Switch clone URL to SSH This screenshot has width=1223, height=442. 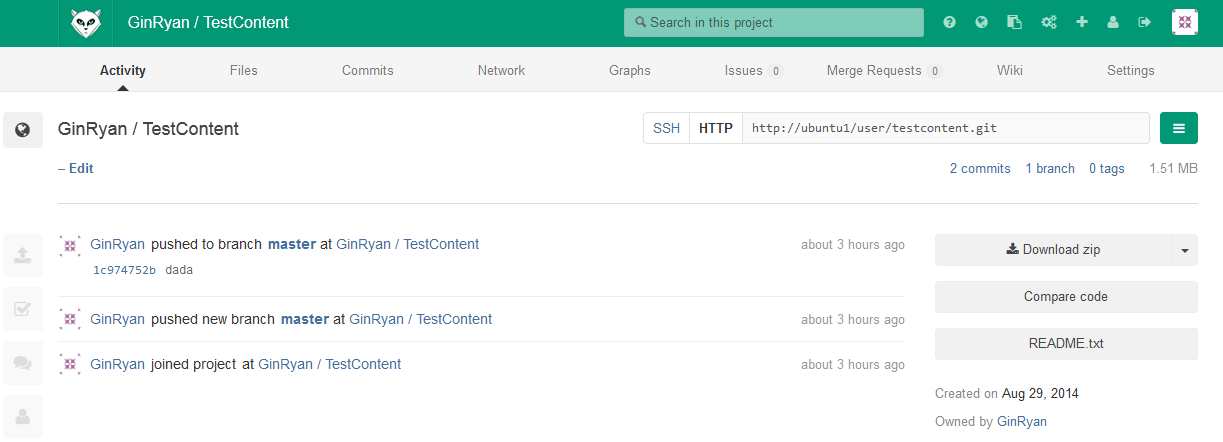coord(666,128)
